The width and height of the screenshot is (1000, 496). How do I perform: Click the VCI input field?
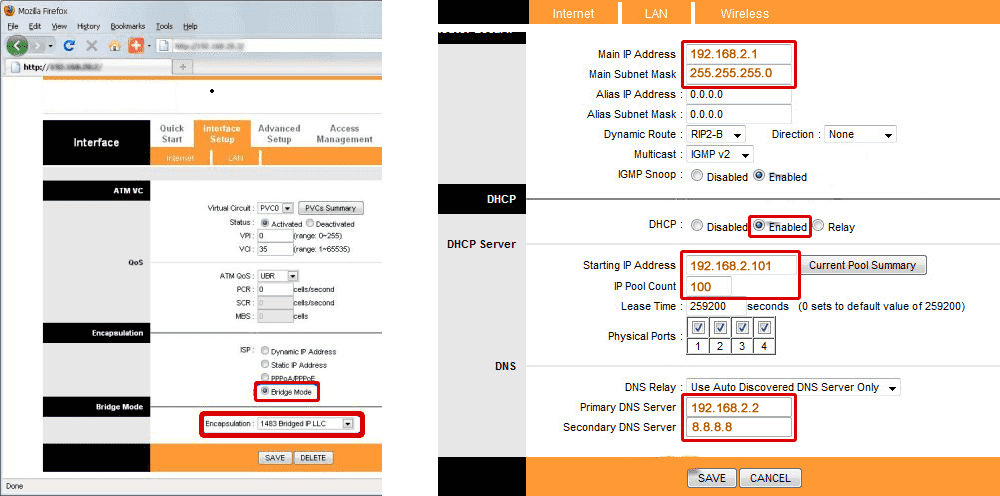274,249
